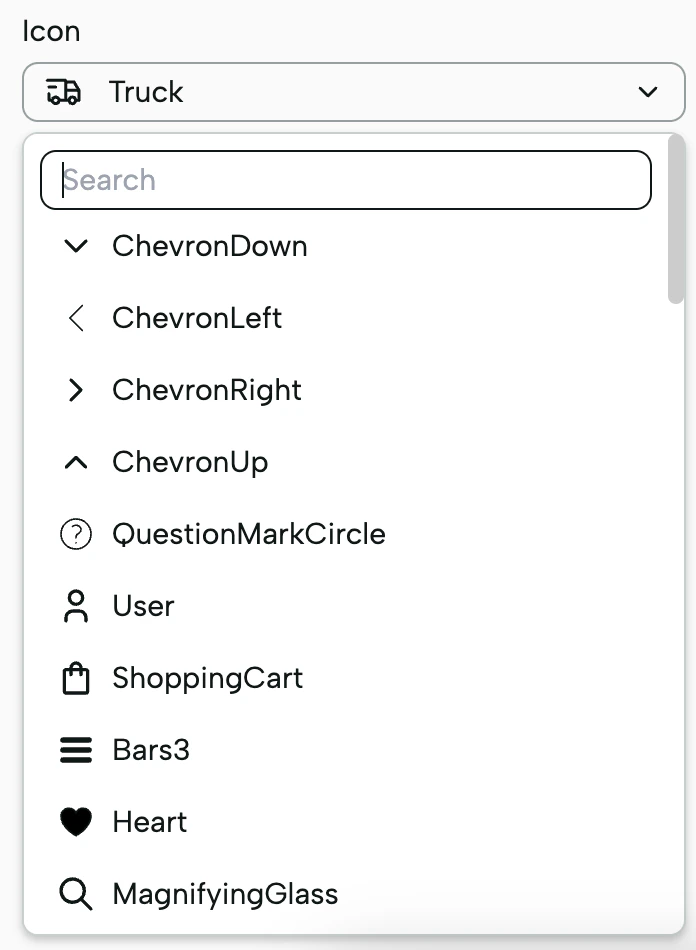The height and width of the screenshot is (950, 696).
Task: Select the ChevronUp entry
Action: click(x=191, y=462)
